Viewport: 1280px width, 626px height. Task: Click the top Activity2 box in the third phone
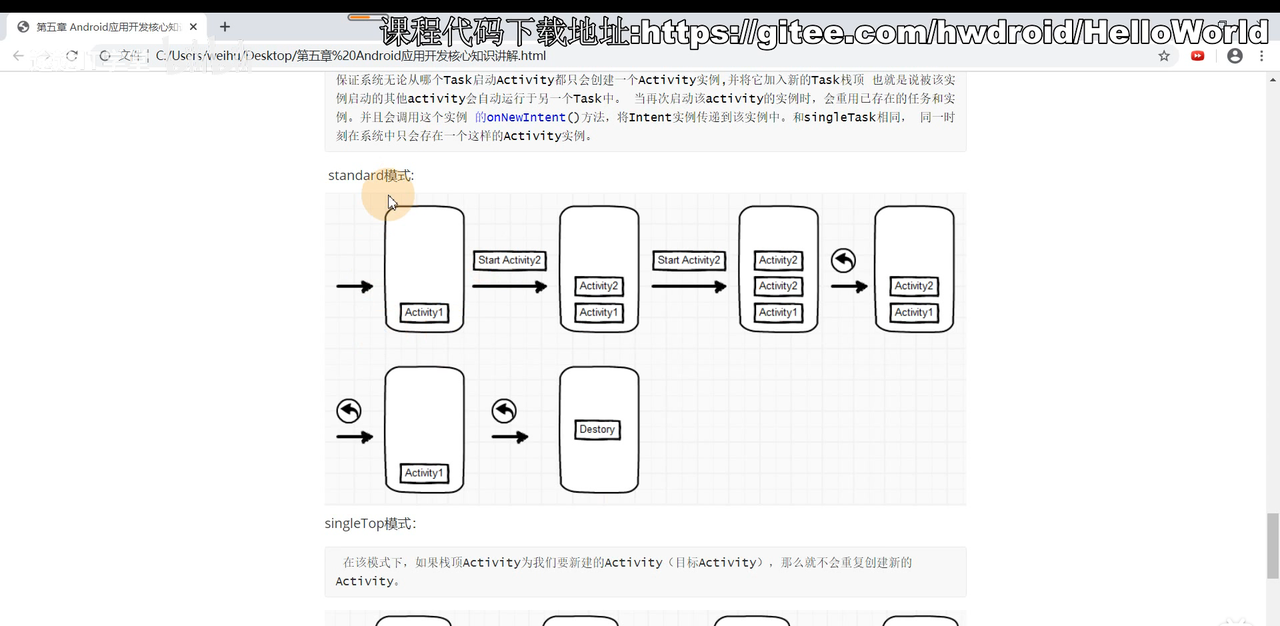pos(778,260)
